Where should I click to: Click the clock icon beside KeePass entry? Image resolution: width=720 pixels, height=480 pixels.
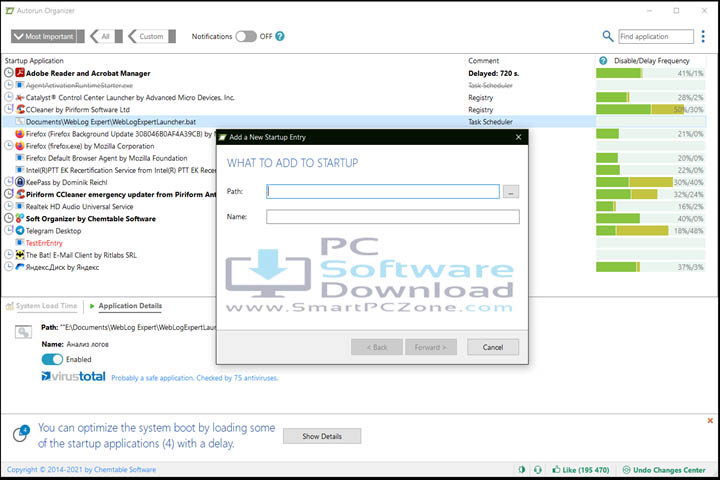point(9,182)
